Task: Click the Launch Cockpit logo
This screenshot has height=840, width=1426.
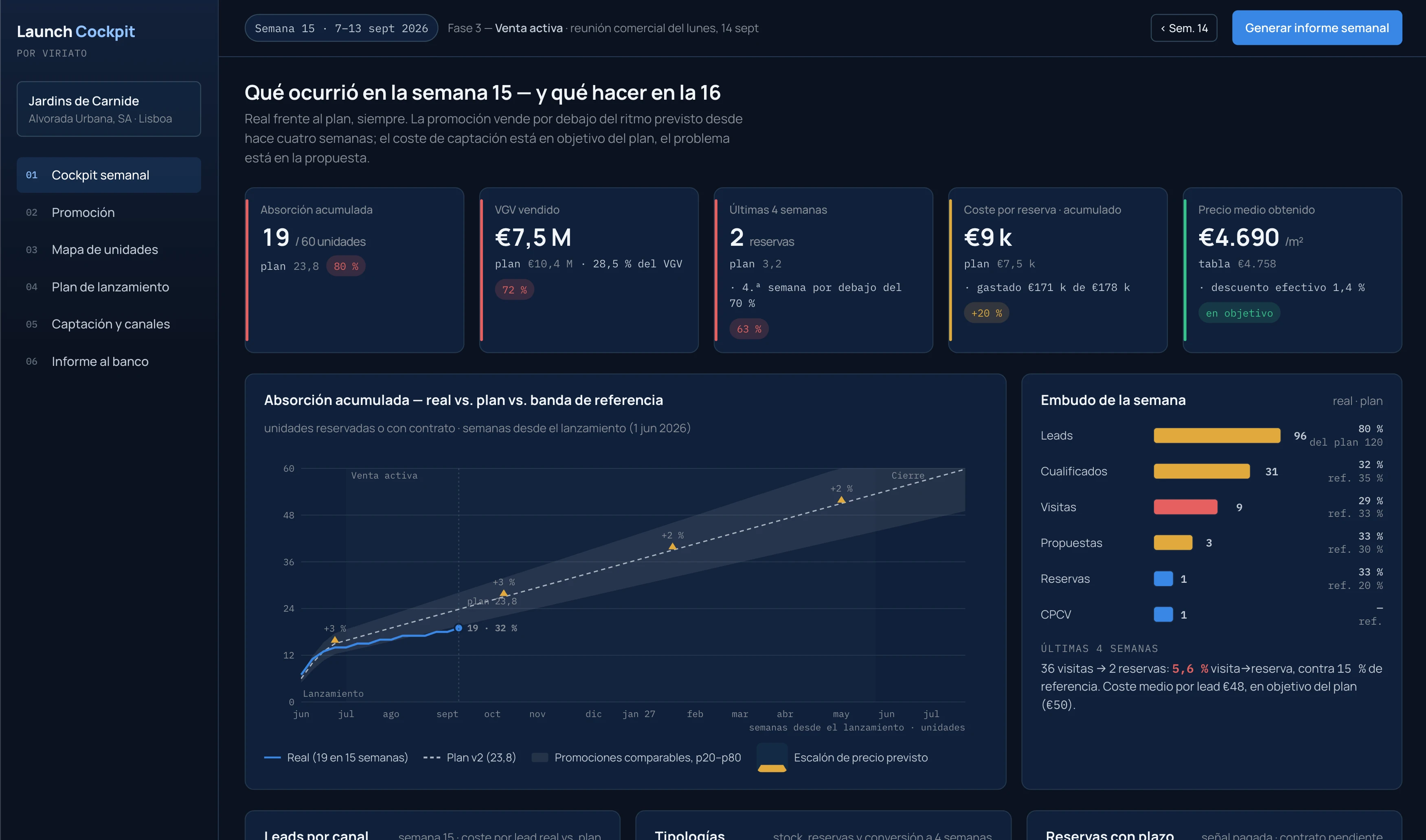Action: click(x=76, y=31)
